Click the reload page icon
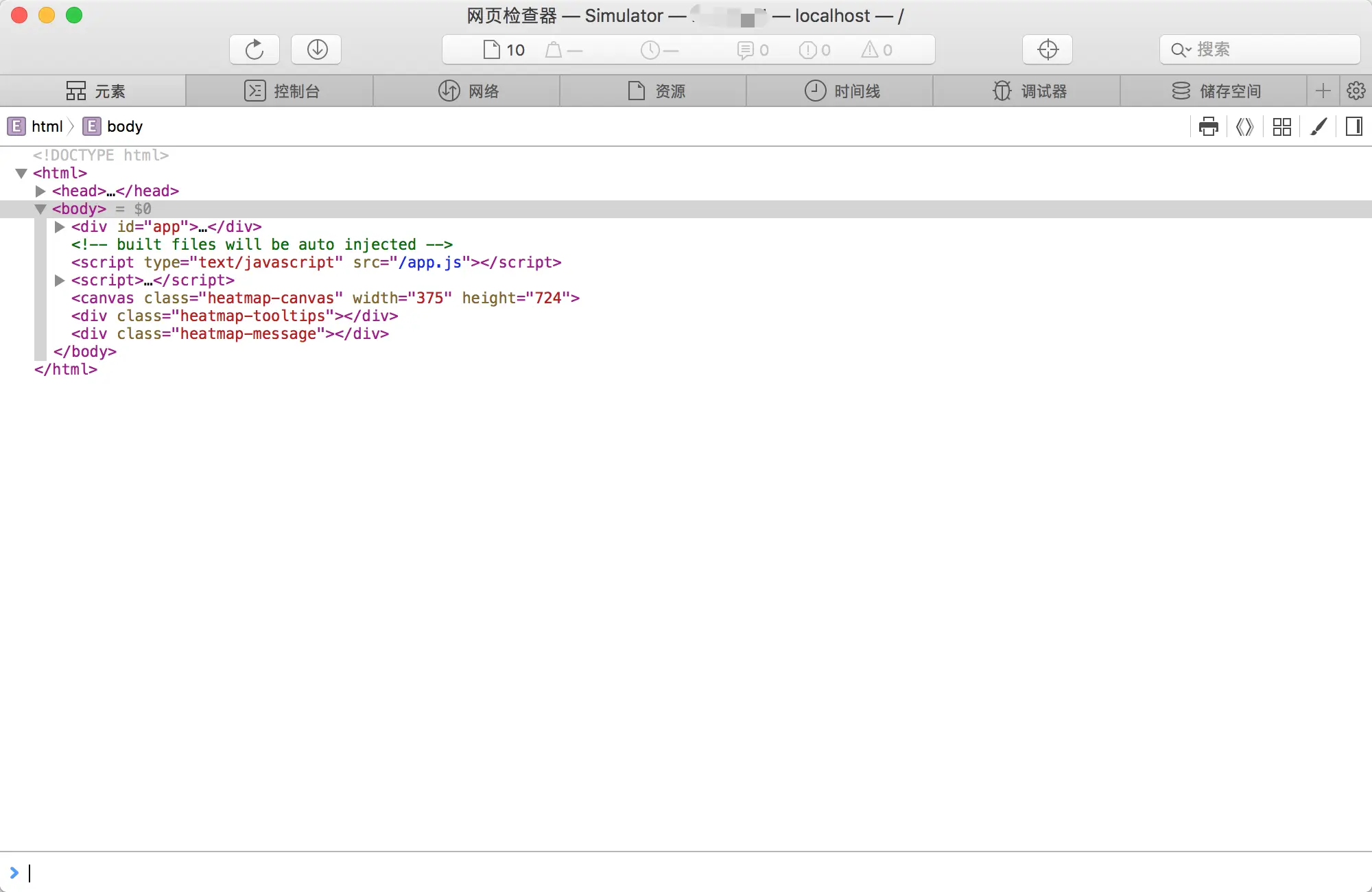 (255, 49)
